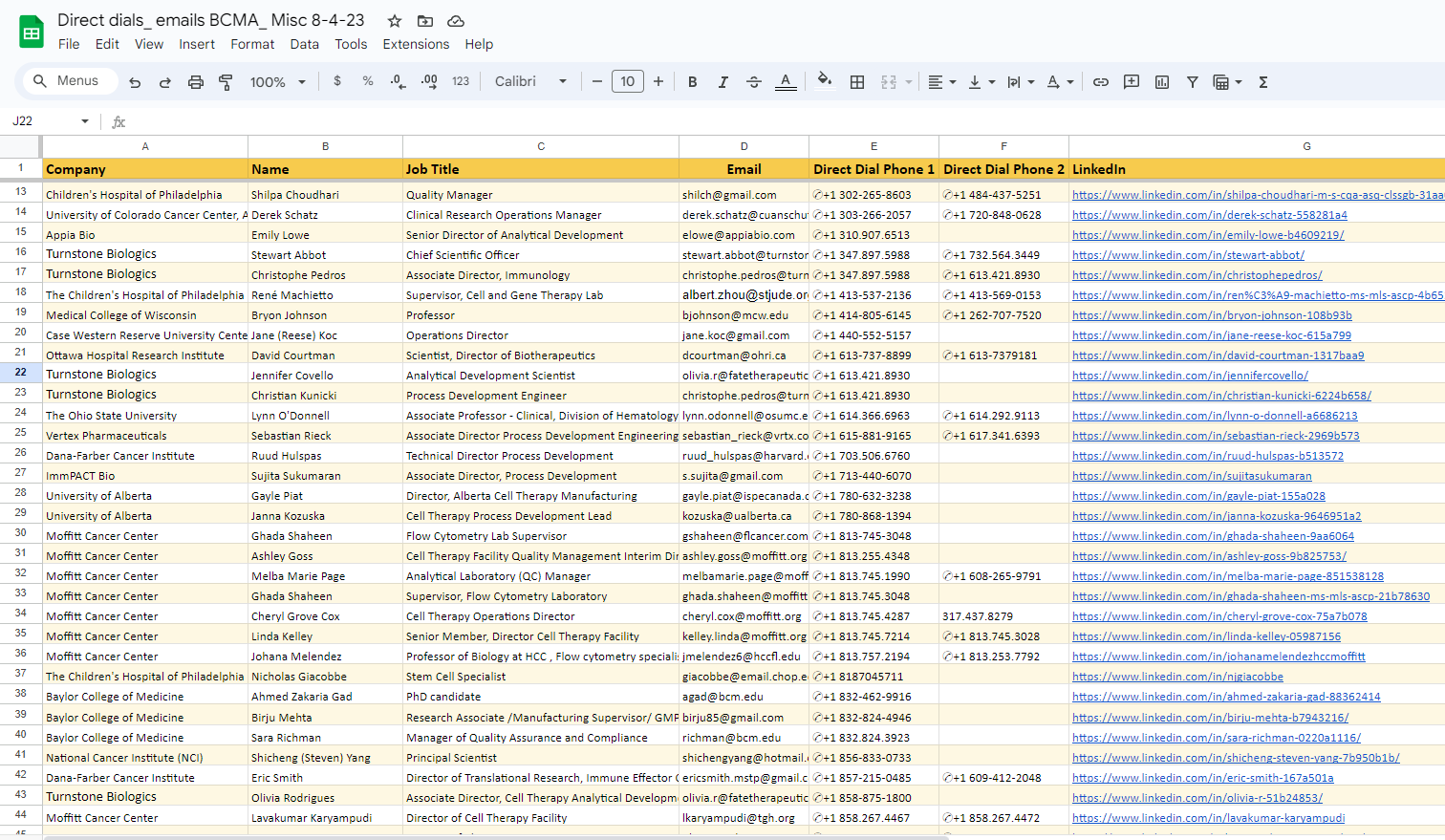Open the Calibri font dropdown
Image resolution: width=1445 pixels, height=840 pixels.
click(530, 81)
